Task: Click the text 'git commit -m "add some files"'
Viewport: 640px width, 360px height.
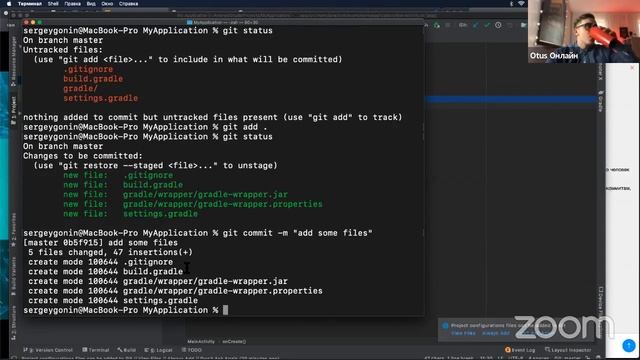Action: click(x=297, y=233)
